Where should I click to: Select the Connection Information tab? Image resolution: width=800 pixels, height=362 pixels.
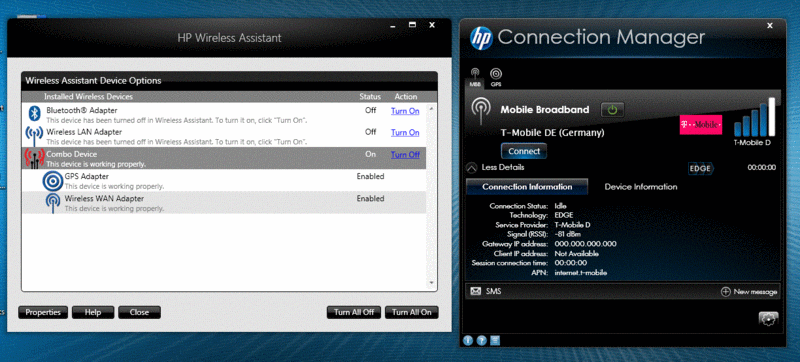click(527, 187)
